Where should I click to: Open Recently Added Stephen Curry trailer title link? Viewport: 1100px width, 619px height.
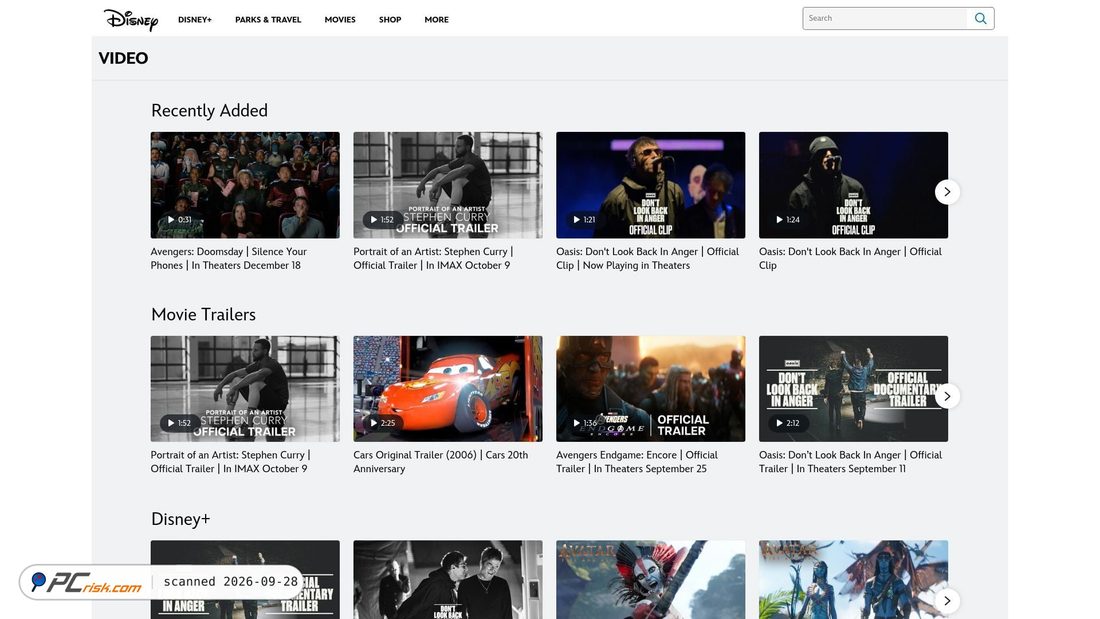pyautogui.click(x=433, y=258)
